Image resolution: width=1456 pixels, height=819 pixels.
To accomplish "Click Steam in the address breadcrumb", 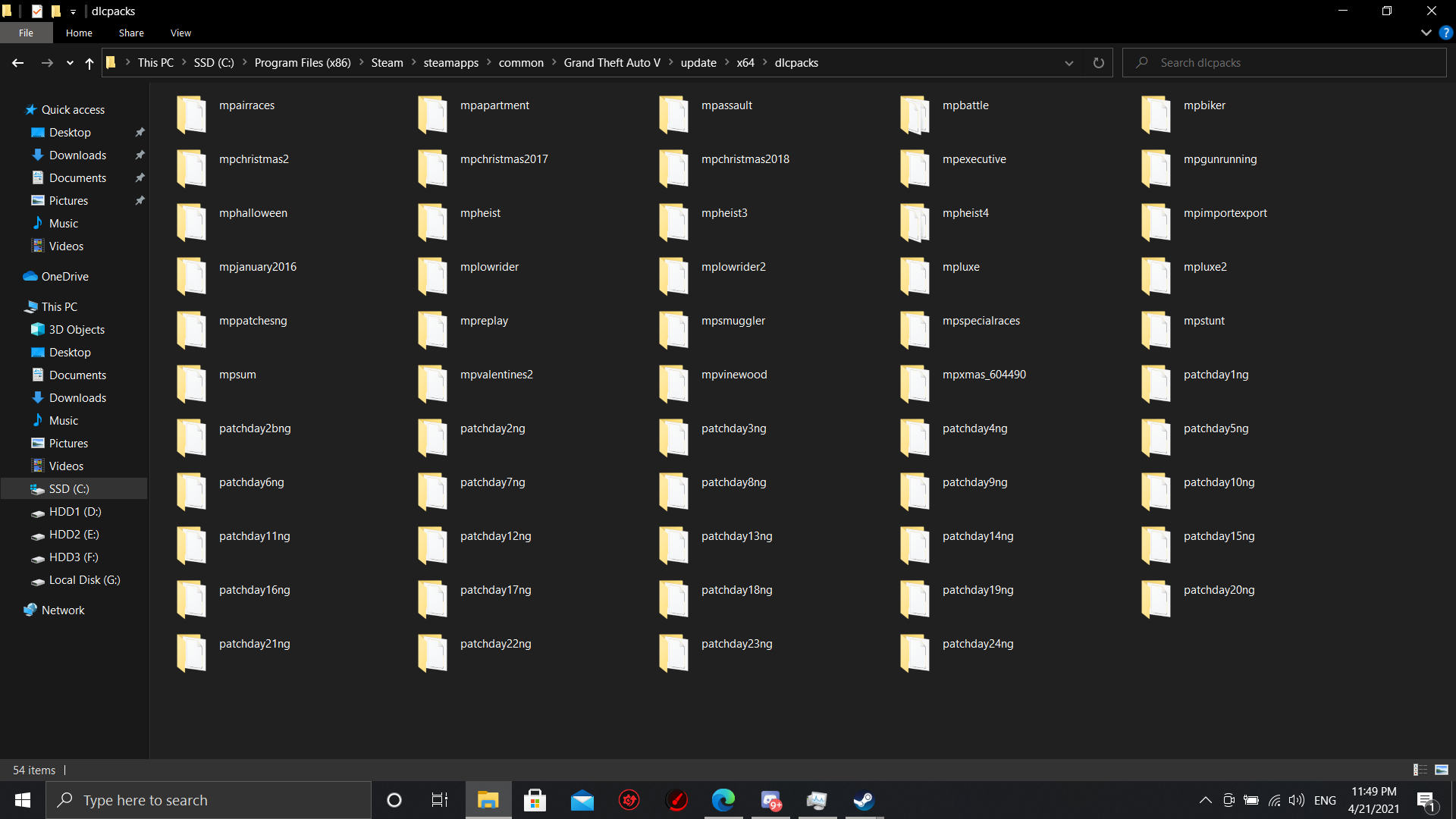I will pyautogui.click(x=387, y=63).
